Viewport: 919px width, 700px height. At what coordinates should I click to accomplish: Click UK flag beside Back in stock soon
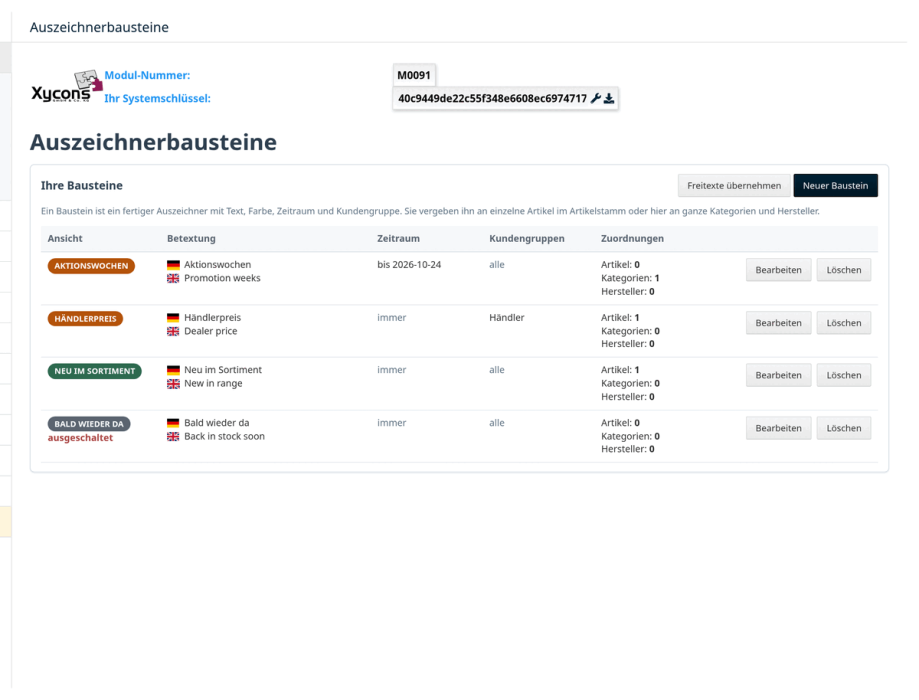pos(173,436)
